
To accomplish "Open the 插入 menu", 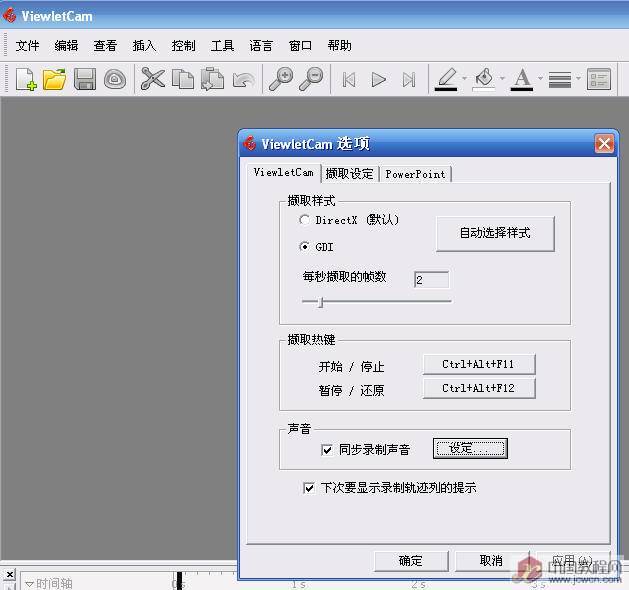I will [x=144, y=45].
